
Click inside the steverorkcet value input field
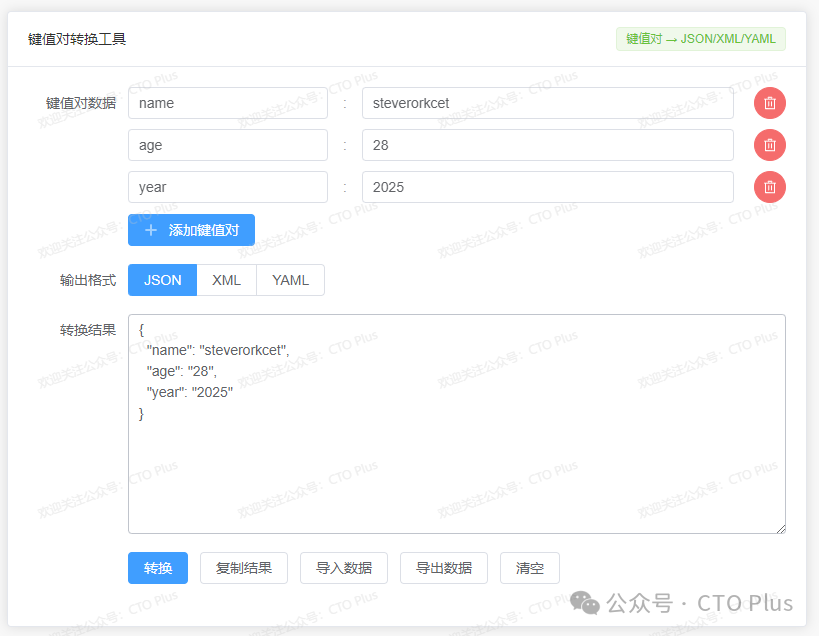[x=547, y=103]
